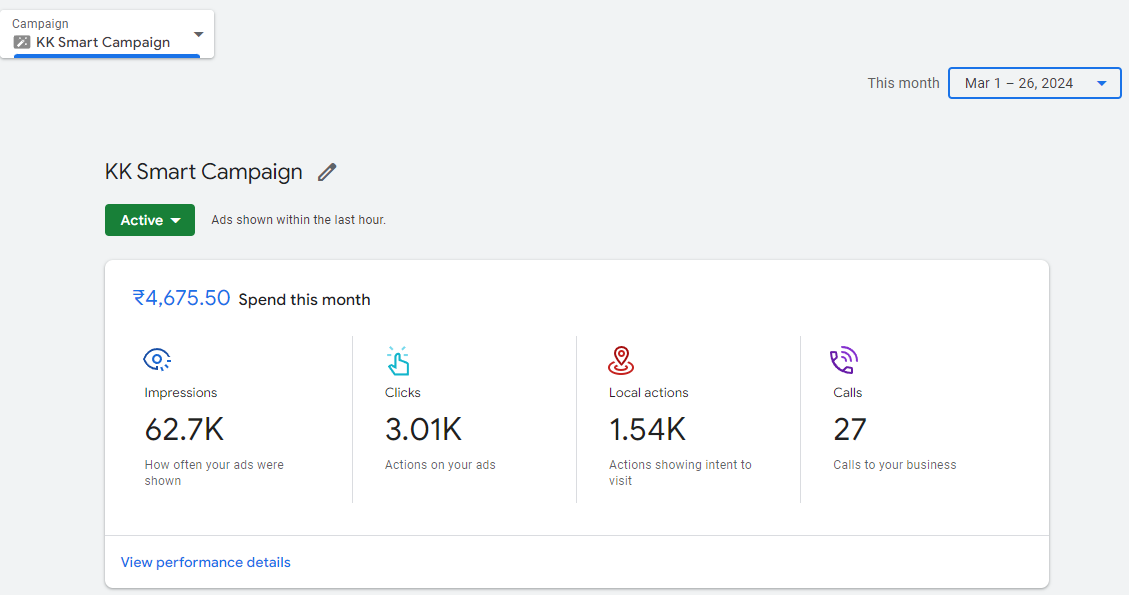This screenshot has height=595, width=1129.
Task: Select the 27 calls value
Action: tap(850, 429)
